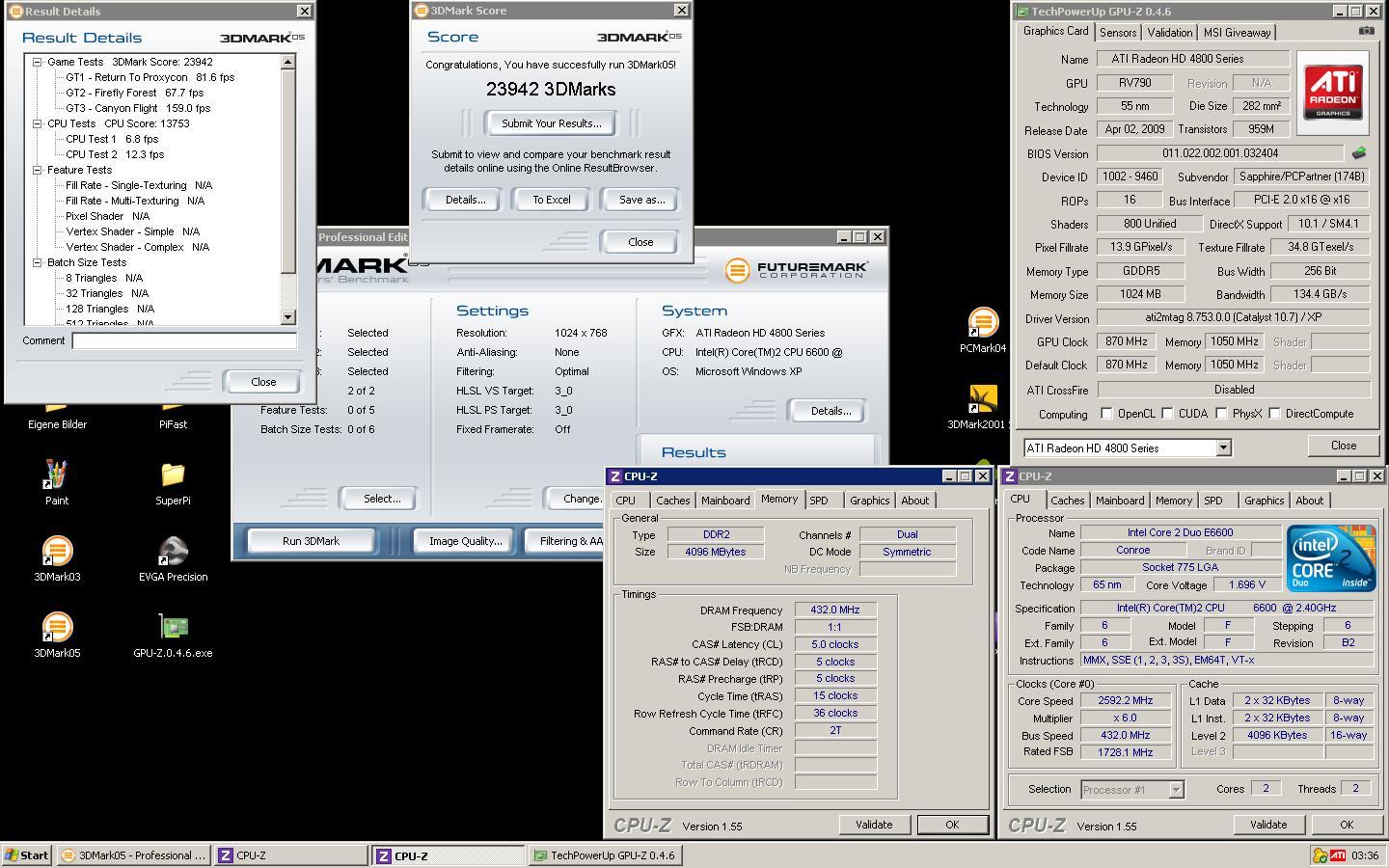Image resolution: width=1389 pixels, height=868 pixels.
Task: Switch to TechPowerUp GPU-Z taskbar item
Action: click(x=605, y=855)
